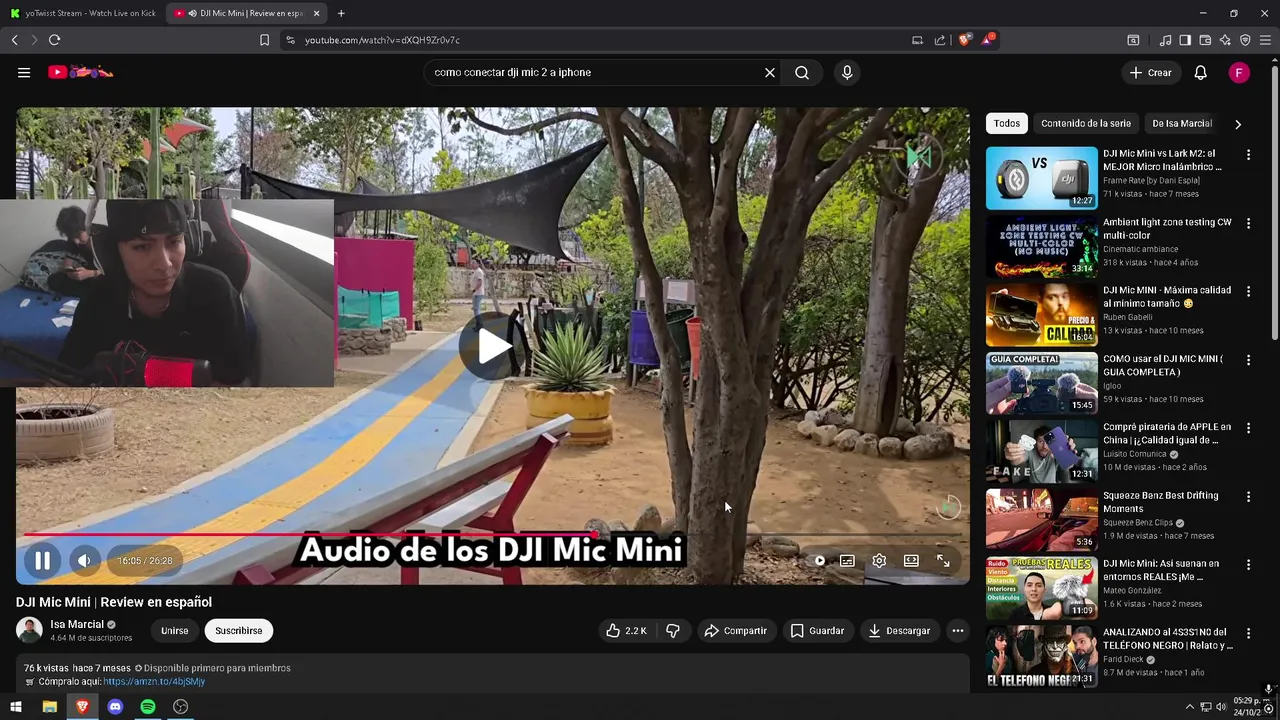This screenshot has width=1280, height=720.
Task: Open Brave Wallet icon
Action: [x=1205, y=40]
